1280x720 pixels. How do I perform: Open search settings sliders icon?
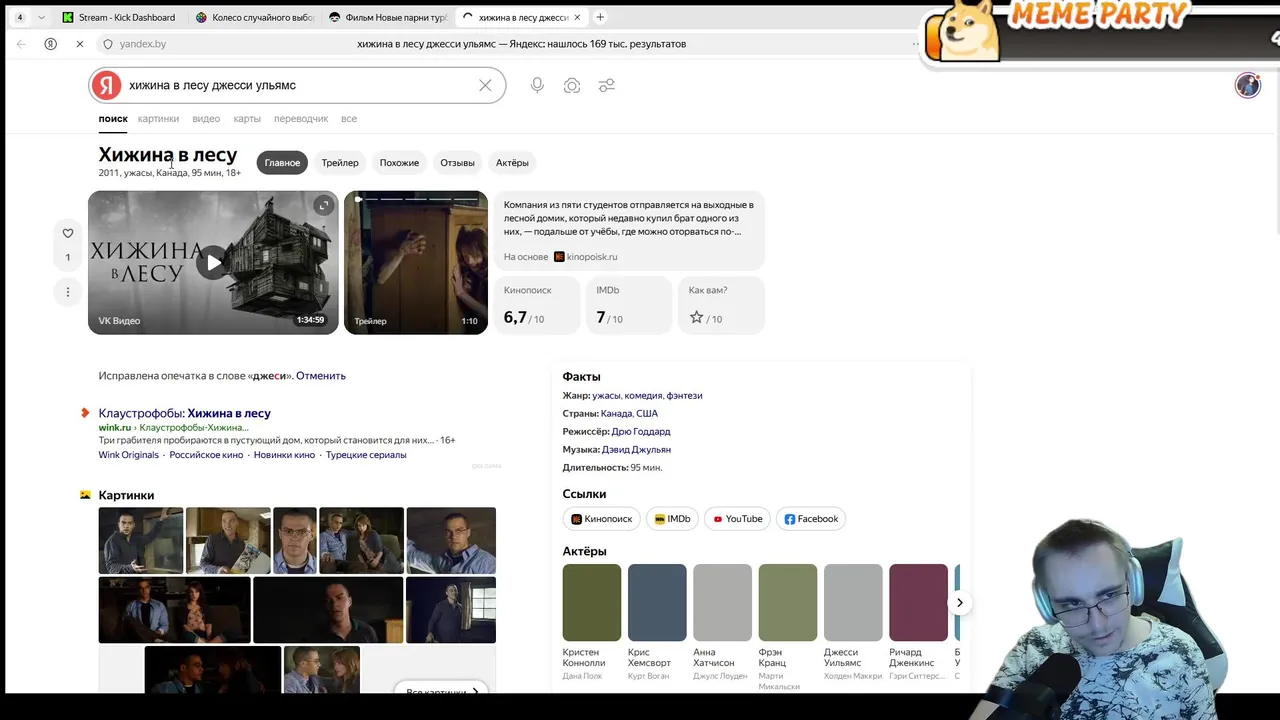607,86
